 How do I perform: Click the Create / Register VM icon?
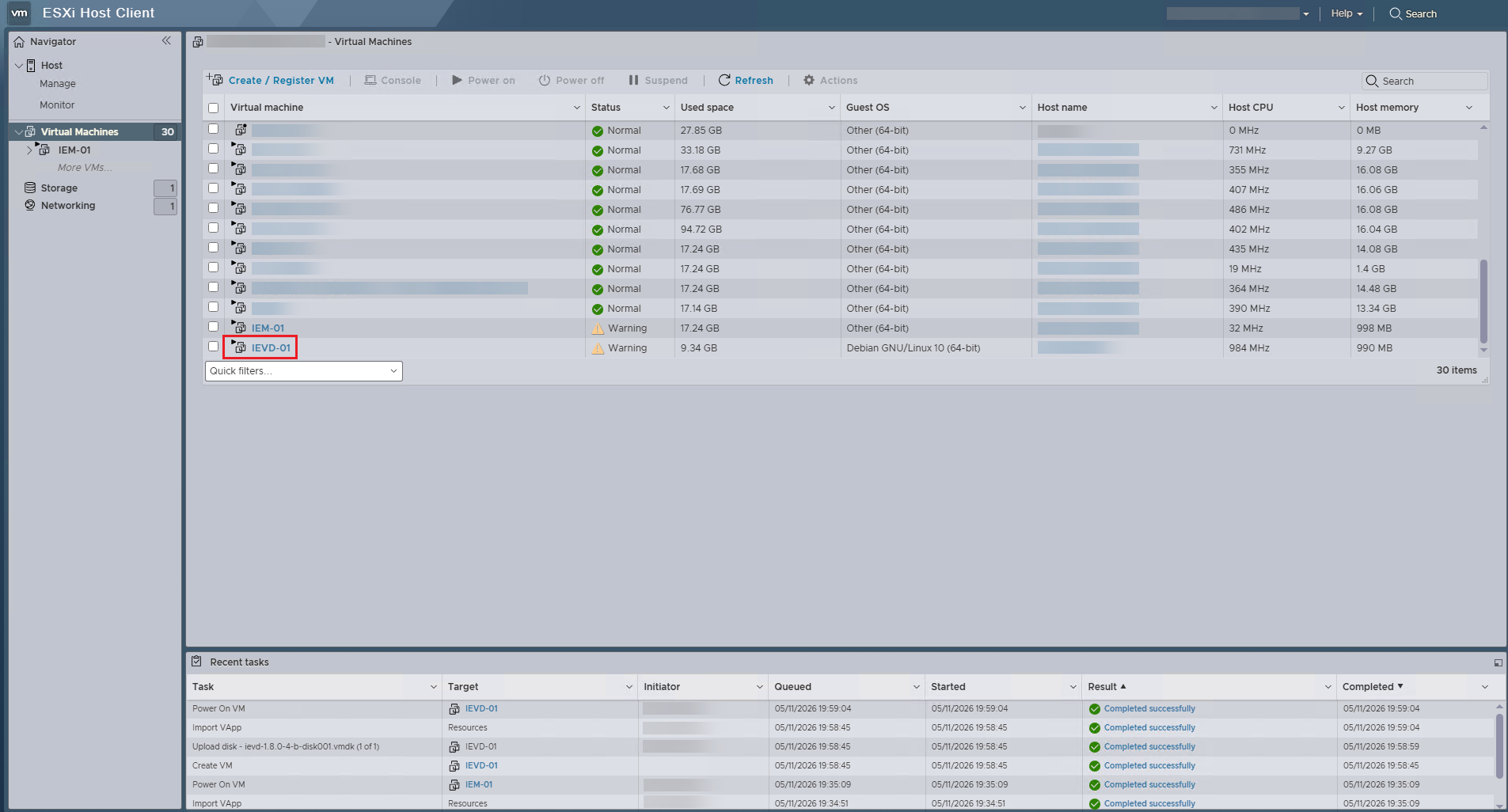(x=215, y=80)
